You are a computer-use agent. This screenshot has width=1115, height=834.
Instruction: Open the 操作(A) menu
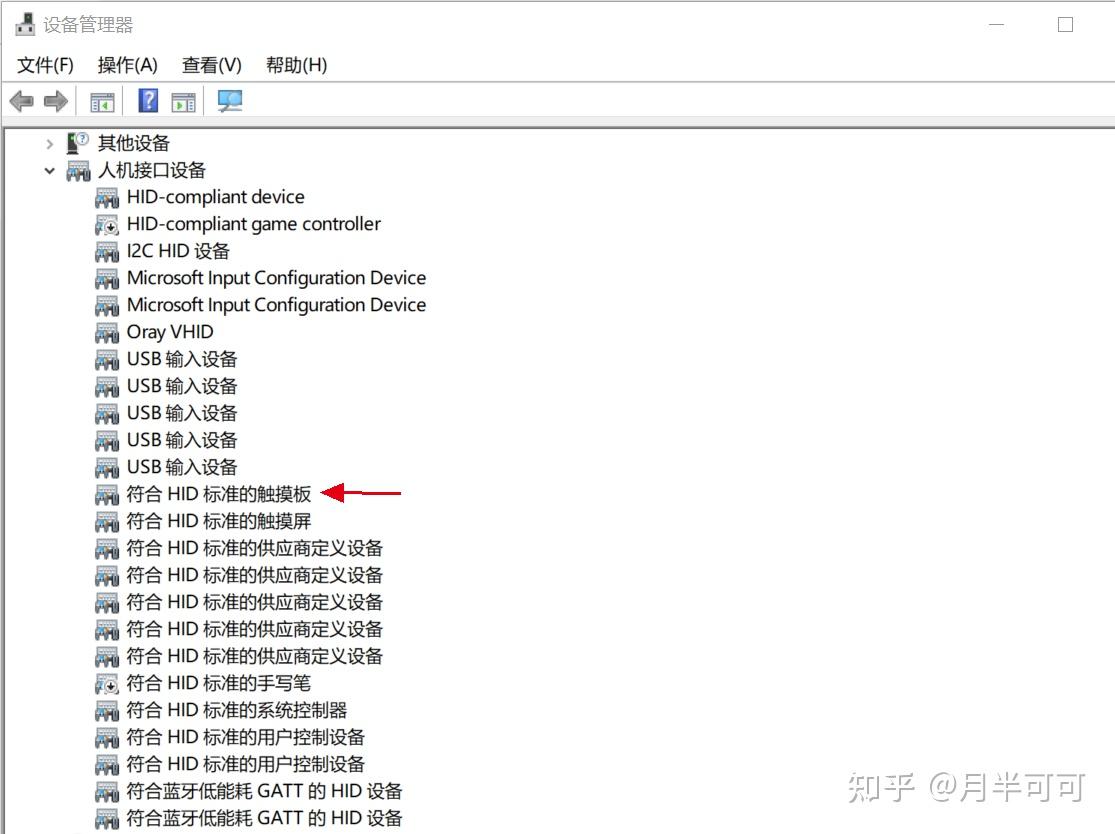[x=128, y=64]
